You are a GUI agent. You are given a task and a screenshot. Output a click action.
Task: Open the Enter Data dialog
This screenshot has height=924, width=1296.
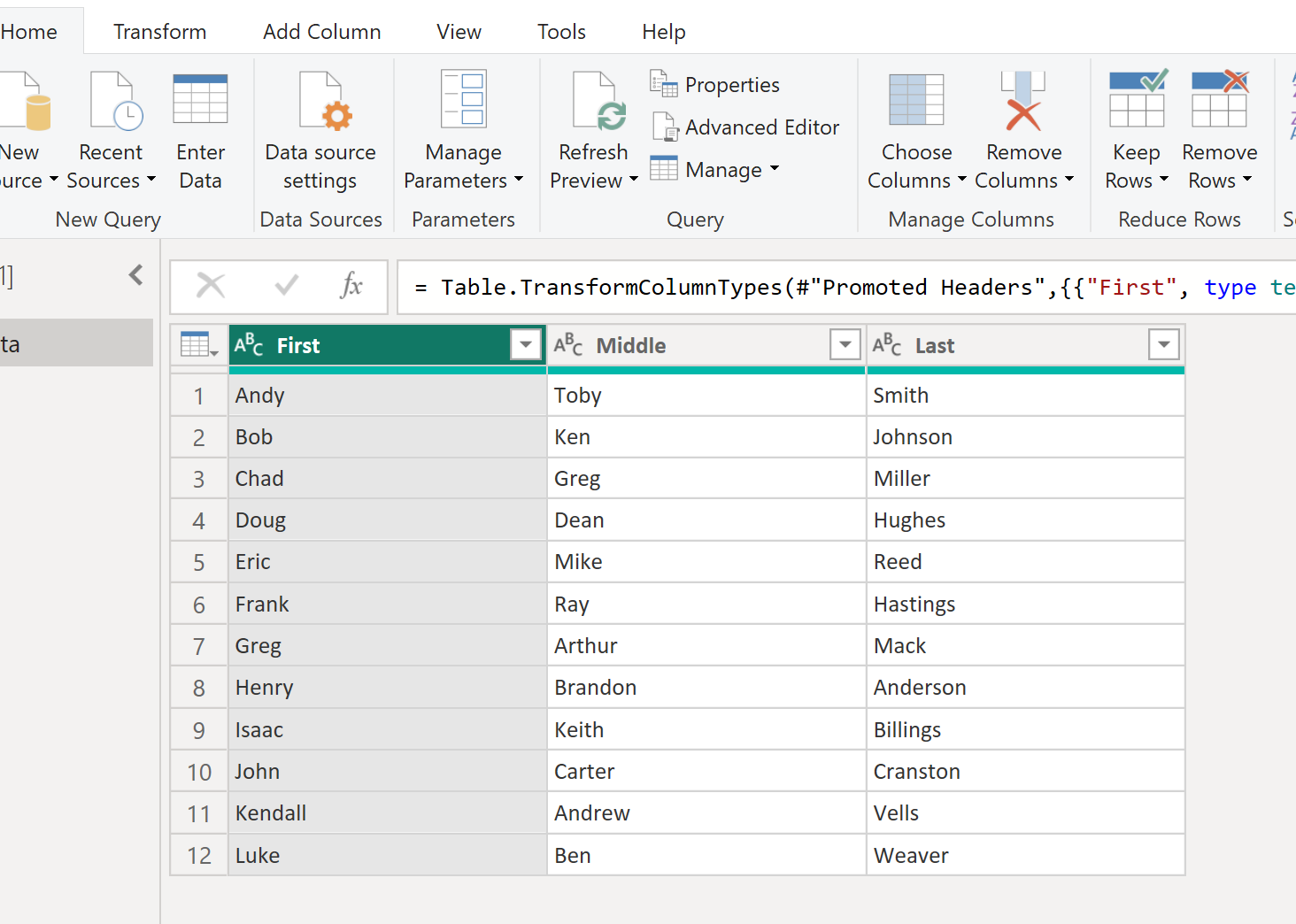tap(199, 128)
